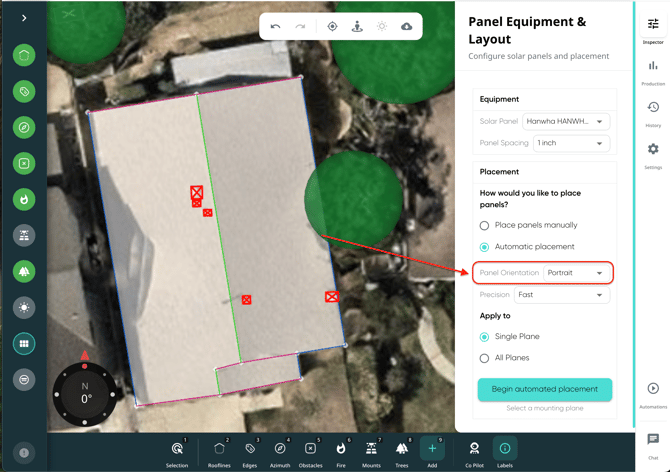Select the Azimuth tool in bottom toolbar

click(280, 451)
